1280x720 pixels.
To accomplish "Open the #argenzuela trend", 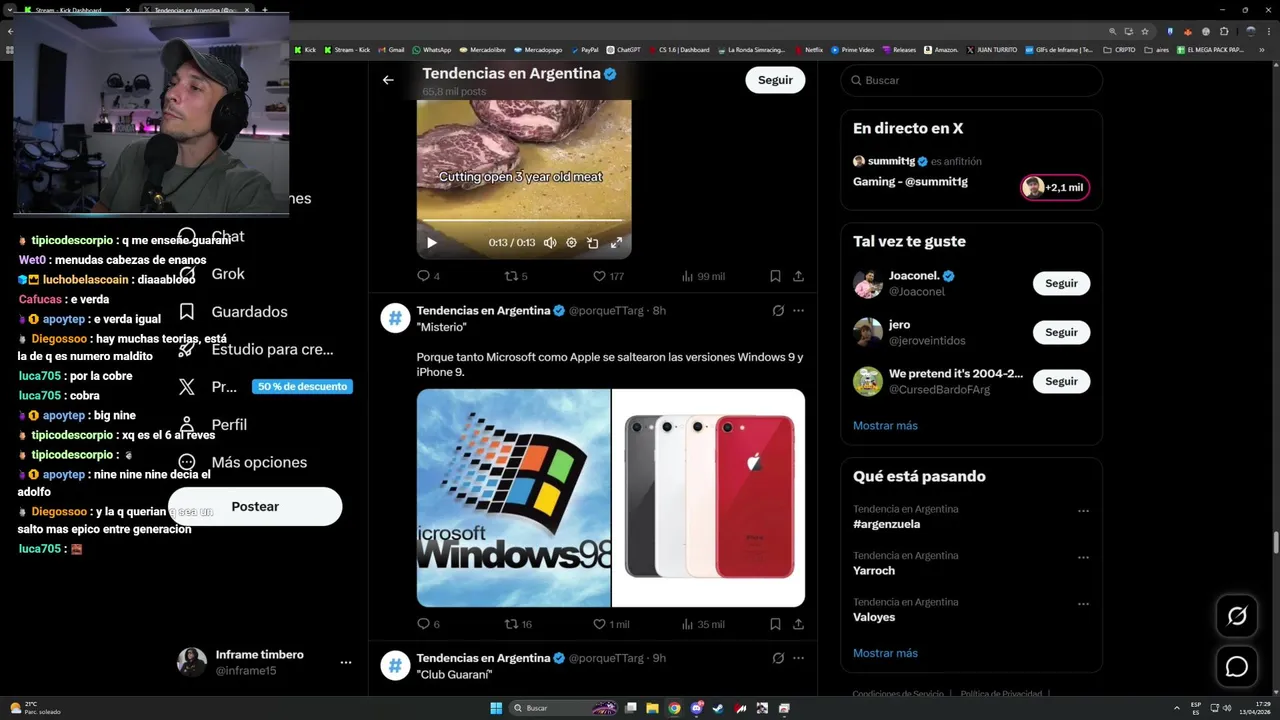I will (x=886, y=524).
